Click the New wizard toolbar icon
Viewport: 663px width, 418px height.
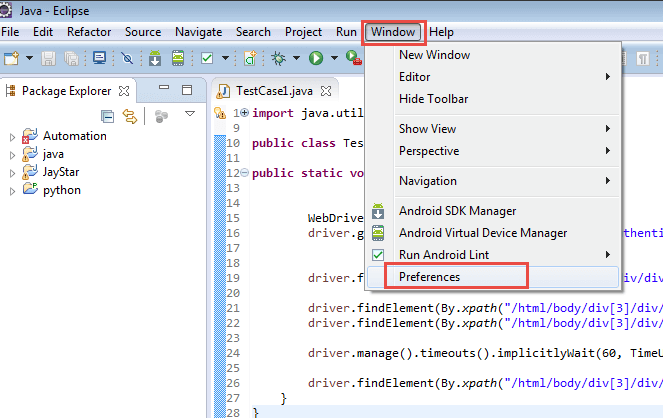[x=11, y=58]
